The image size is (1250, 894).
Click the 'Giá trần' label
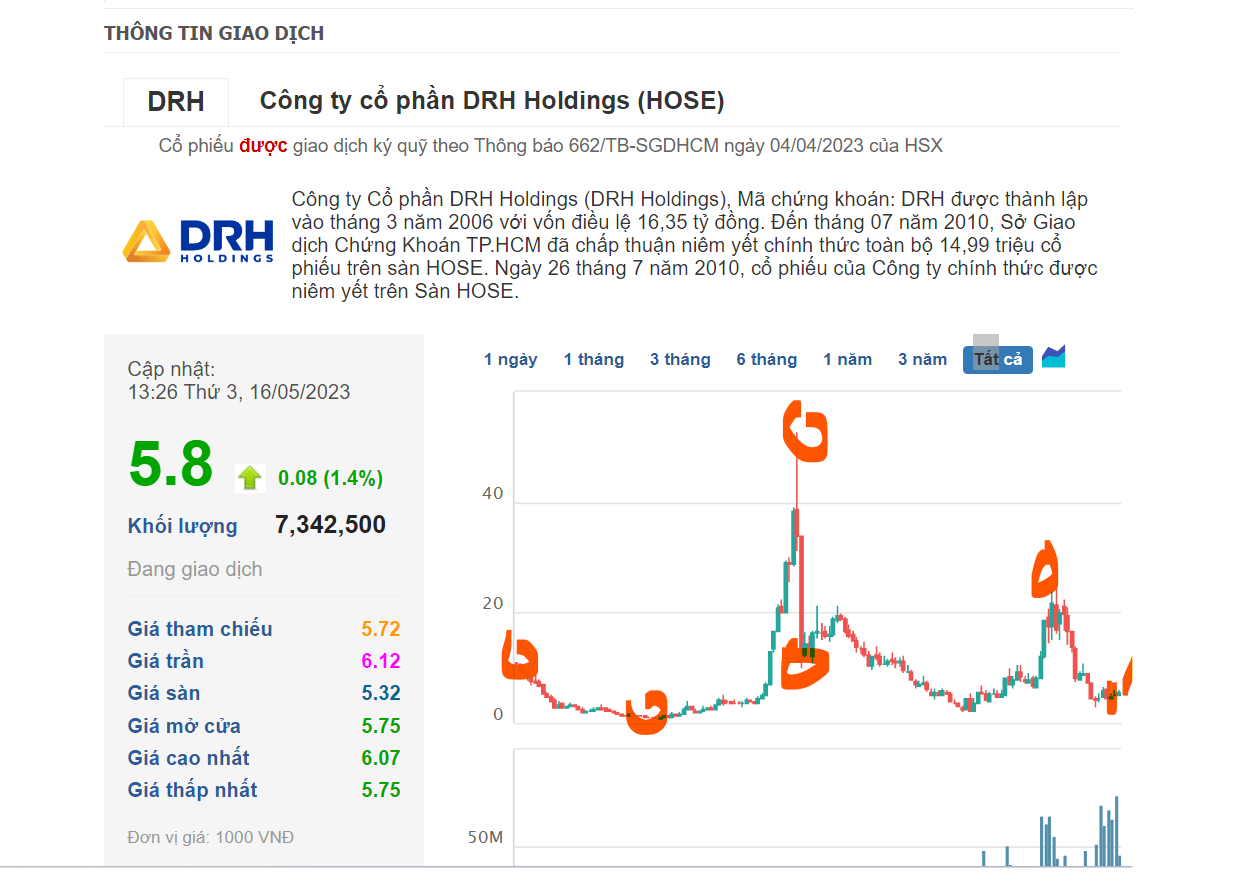[x=166, y=661]
